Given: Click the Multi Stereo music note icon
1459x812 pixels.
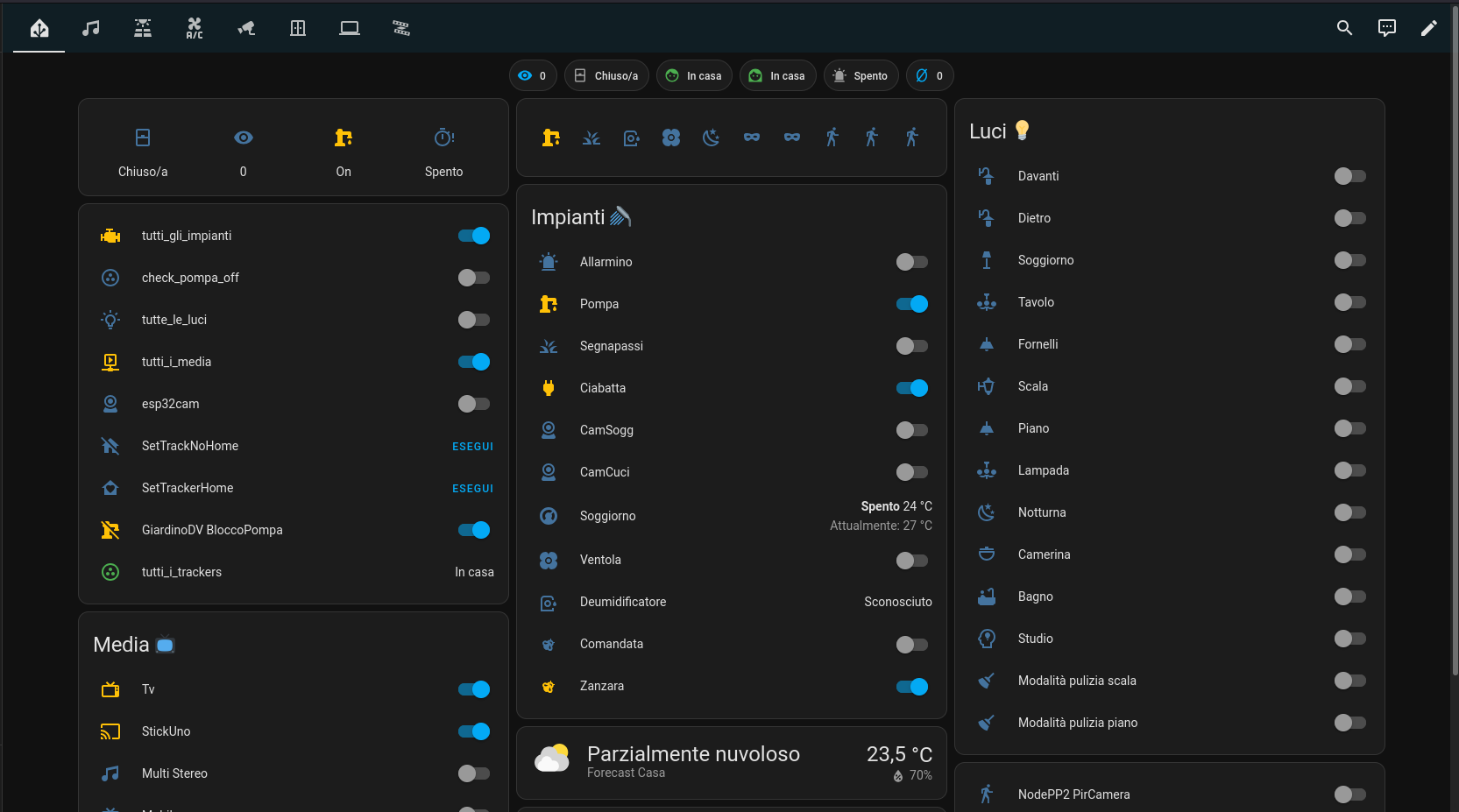Looking at the screenshot, I should click(x=110, y=773).
